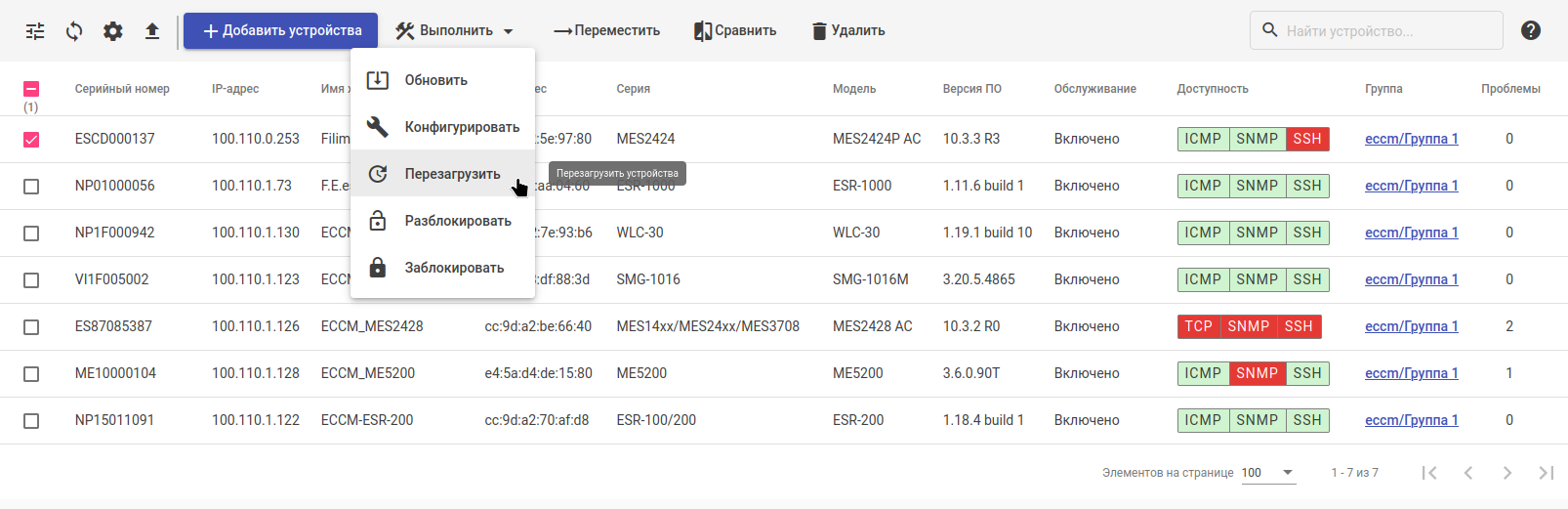Go to the next page arrow
1568x509 pixels.
1507,473
